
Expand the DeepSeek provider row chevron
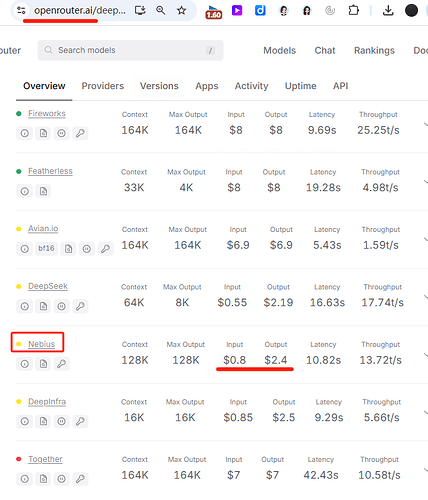[x=426, y=297]
